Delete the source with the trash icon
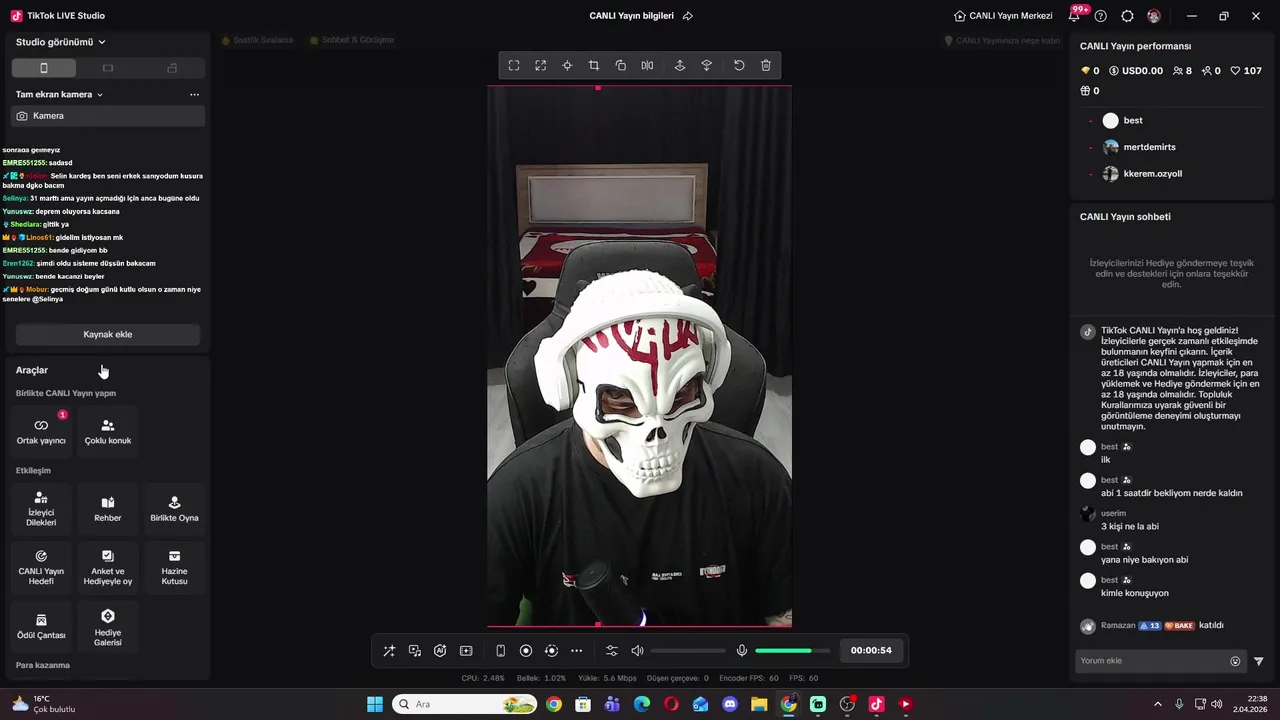1280x720 pixels. [766, 65]
